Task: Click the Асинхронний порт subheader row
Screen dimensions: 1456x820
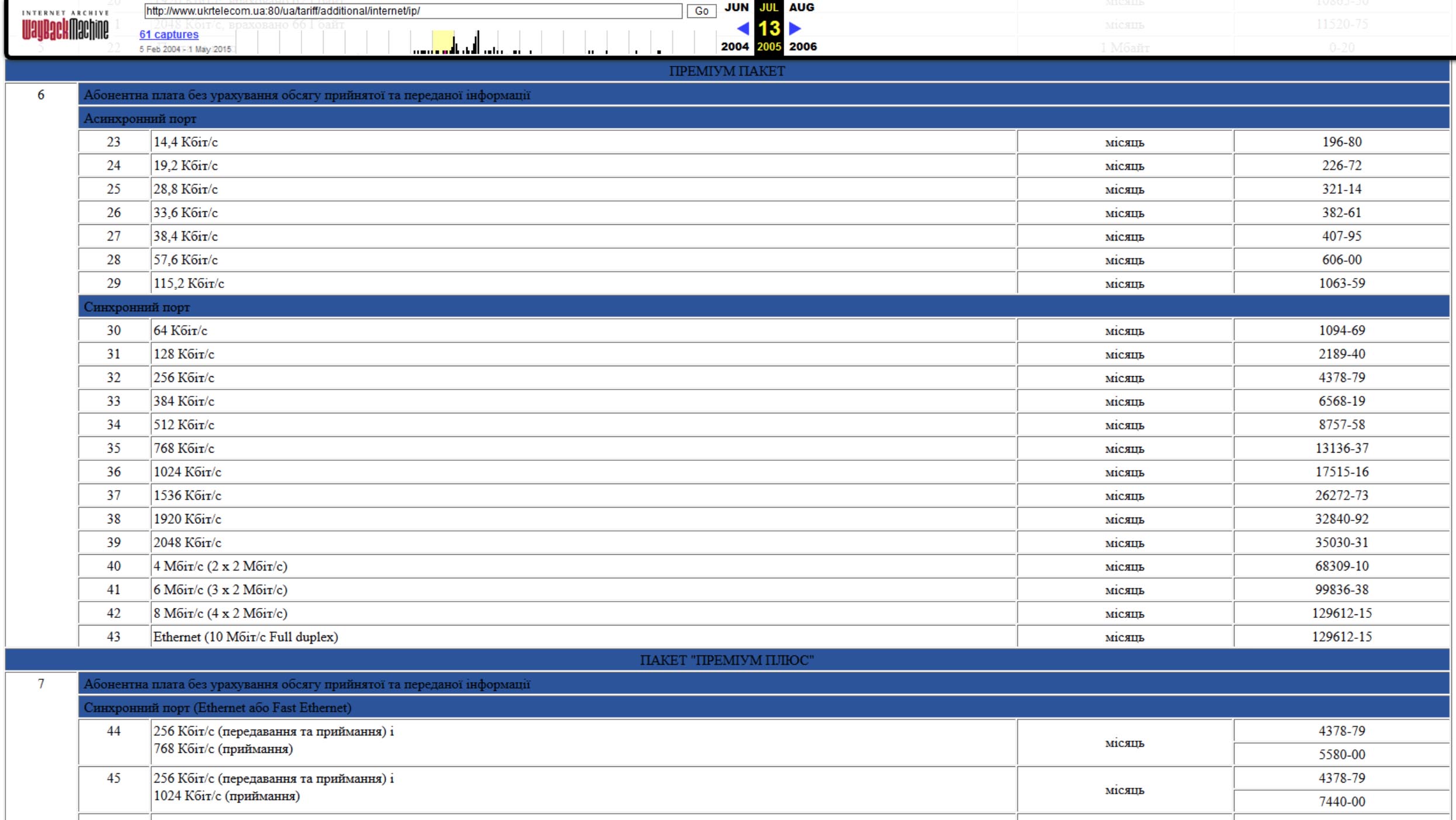Action: (140, 119)
